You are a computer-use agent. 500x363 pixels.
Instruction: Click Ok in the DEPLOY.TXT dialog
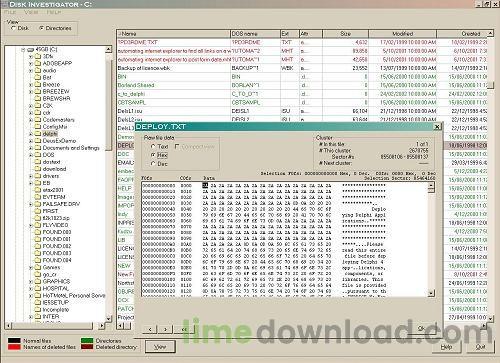point(421,329)
